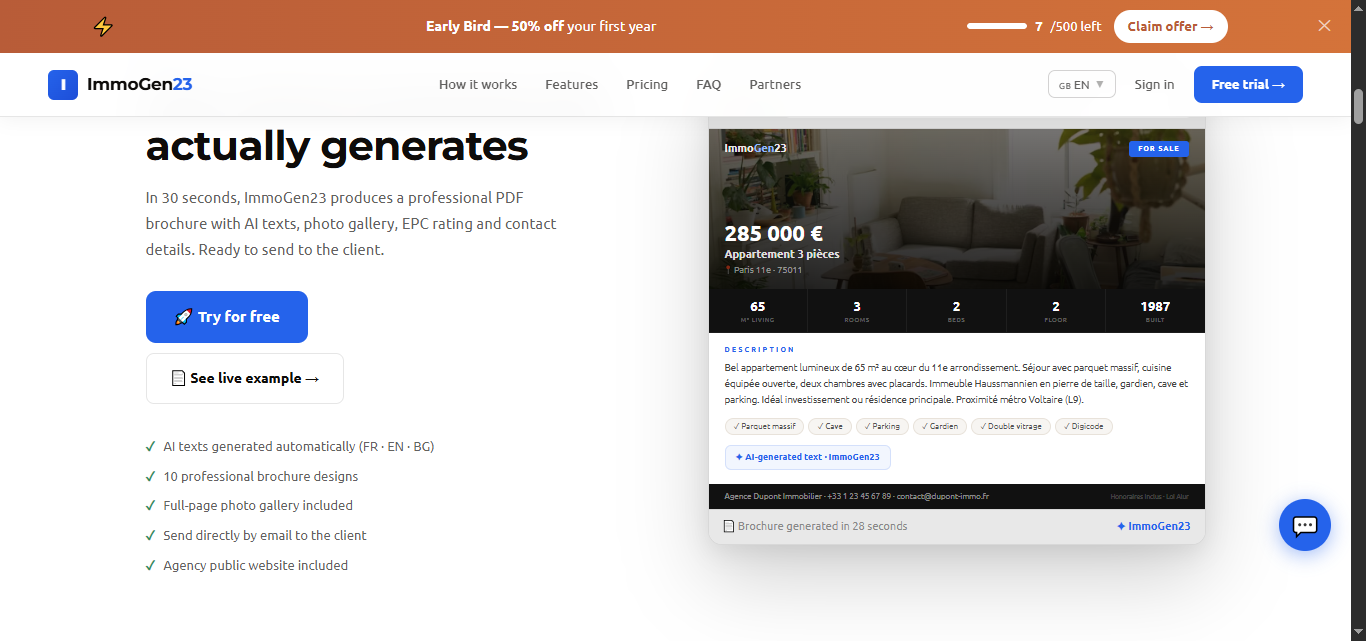Open See live example link

[x=245, y=378]
